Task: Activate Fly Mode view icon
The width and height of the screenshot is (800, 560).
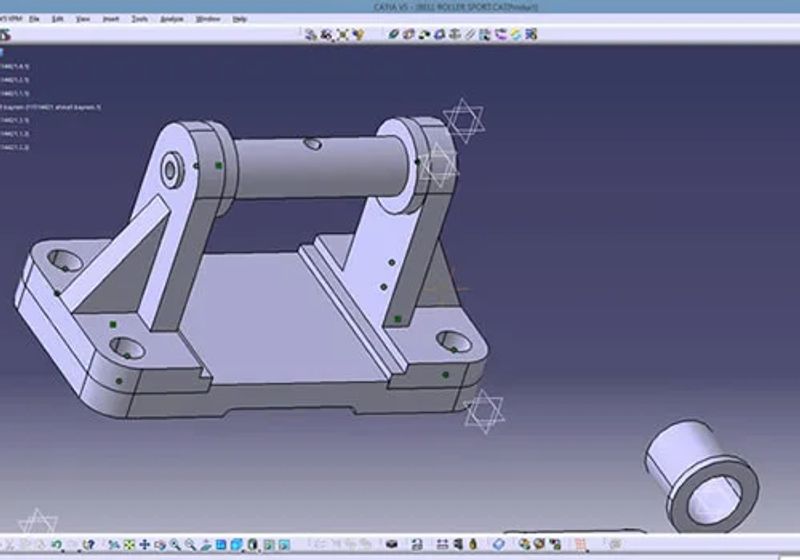Action: click(x=113, y=545)
